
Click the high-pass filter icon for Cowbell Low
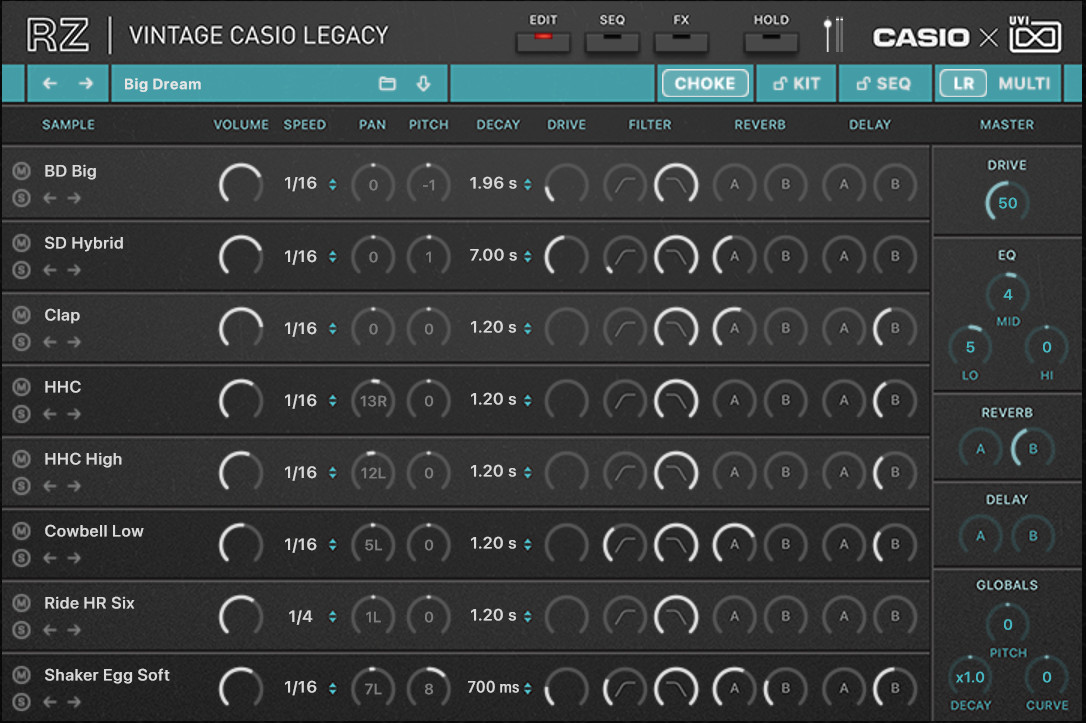tap(624, 544)
